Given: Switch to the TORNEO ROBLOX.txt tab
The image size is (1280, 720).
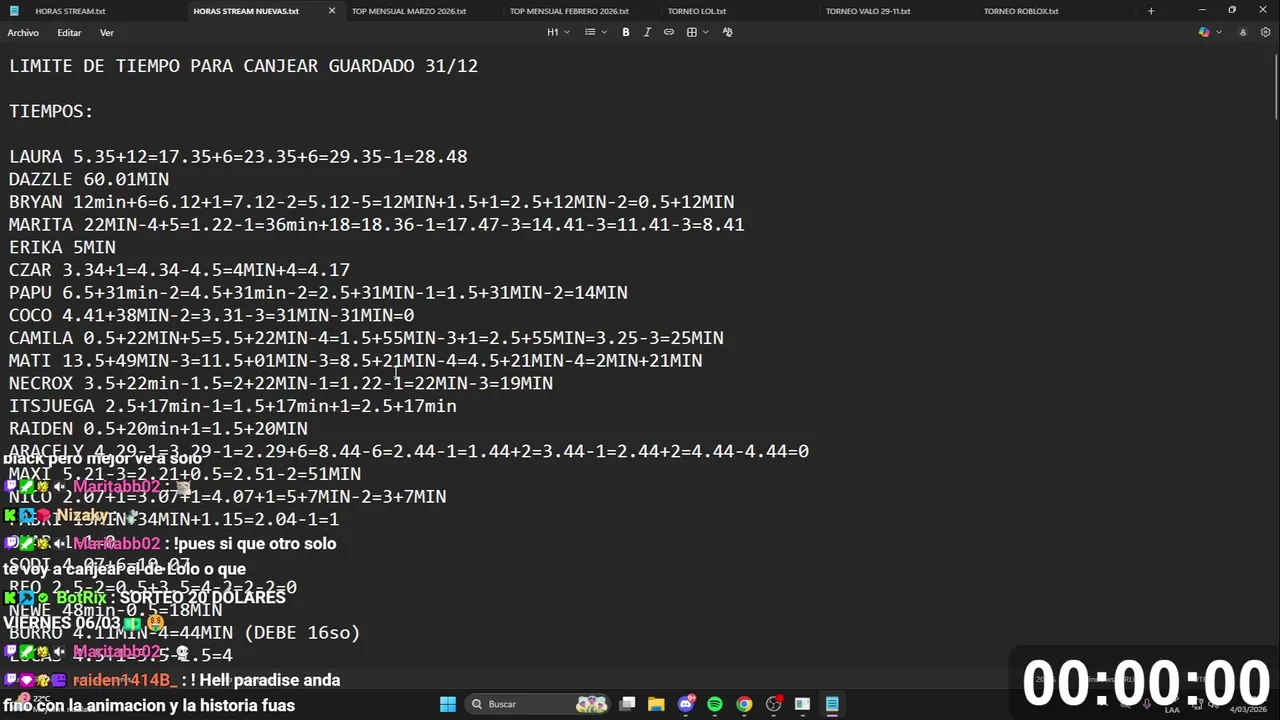Looking at the screenshot, I should [x=1021, y=11].
